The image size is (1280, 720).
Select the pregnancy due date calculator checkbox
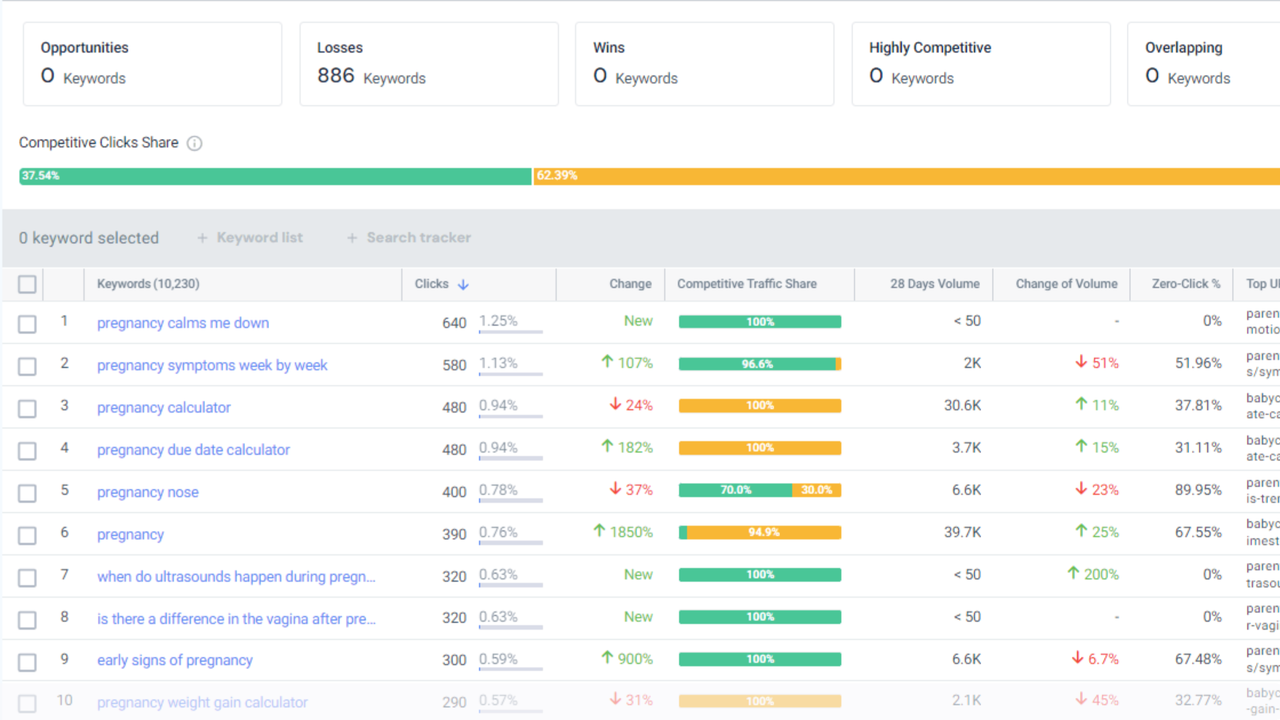(27, 451)
